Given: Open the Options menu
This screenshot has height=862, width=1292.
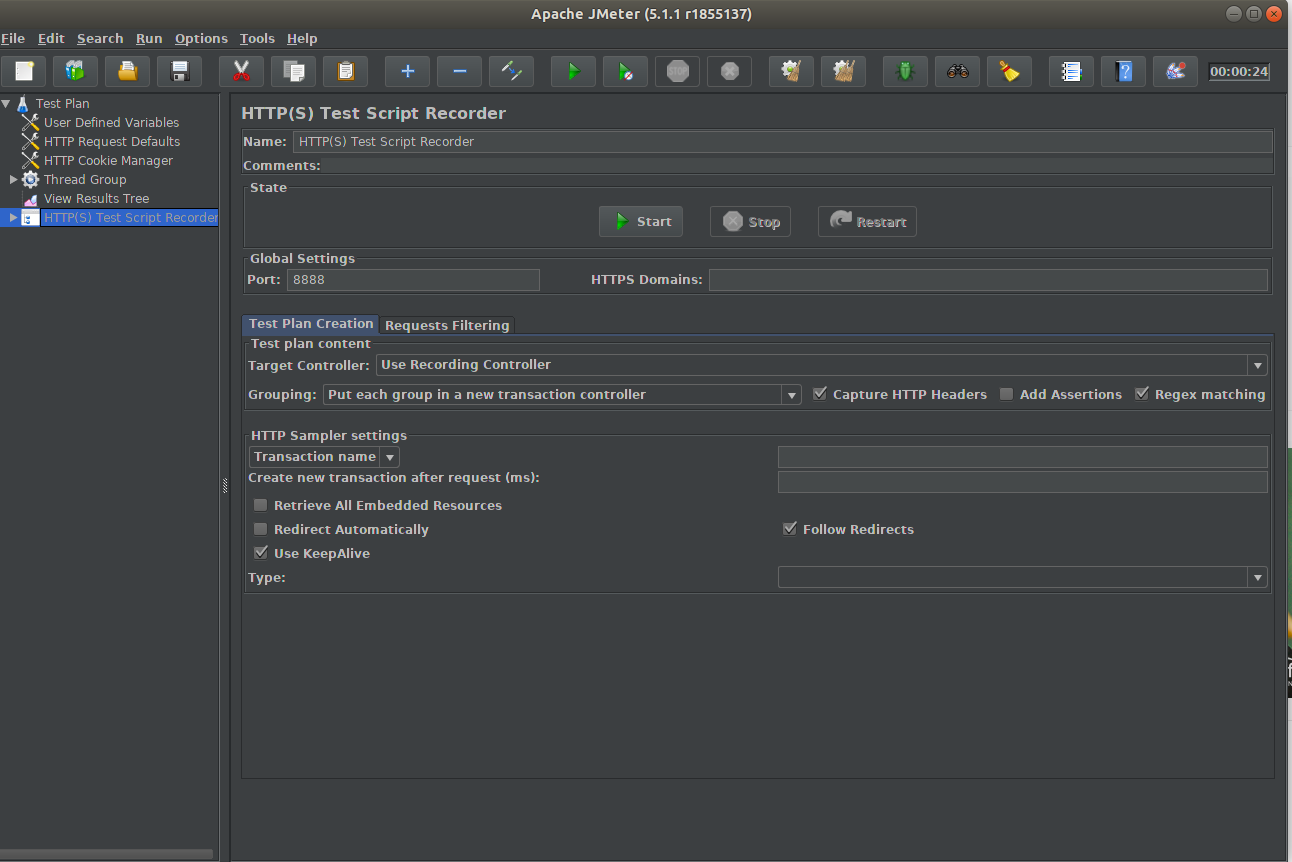Looking at the screenshot, I should [201, 38].
